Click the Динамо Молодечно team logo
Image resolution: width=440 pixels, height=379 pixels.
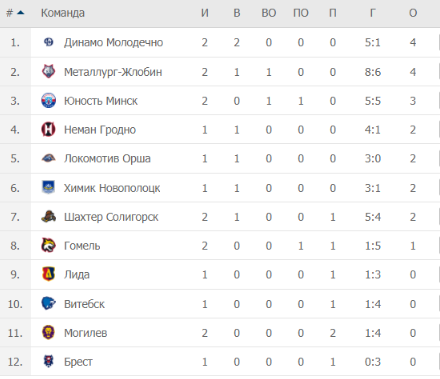point(49,42)
